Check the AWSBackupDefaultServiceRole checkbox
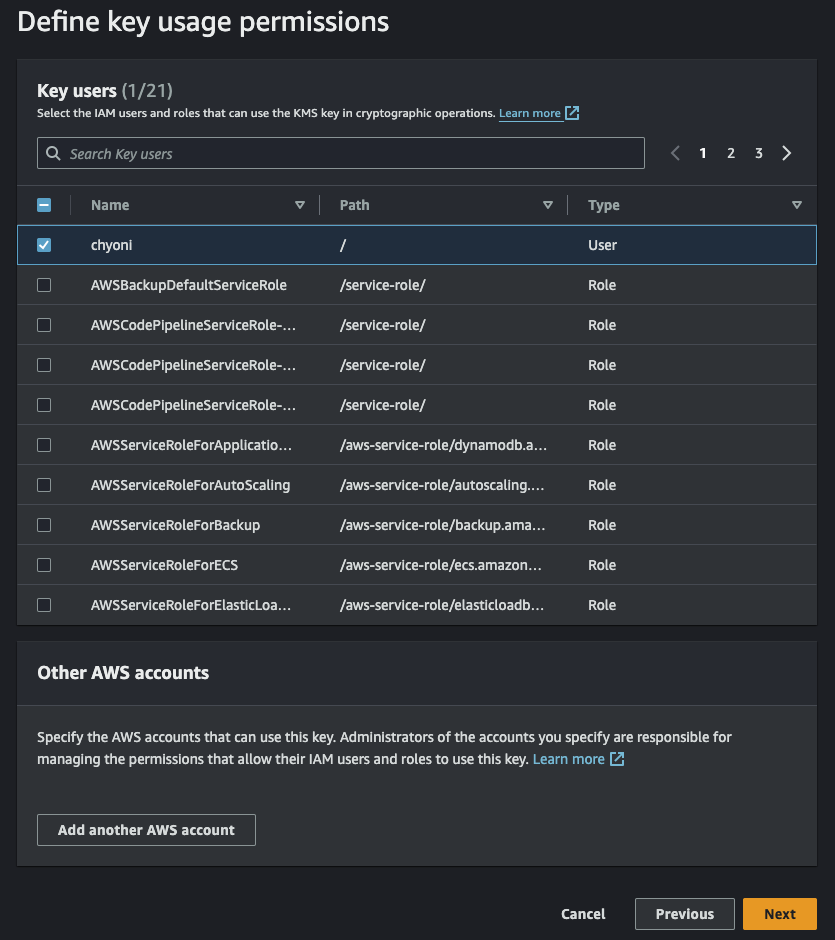 [x=44, y=285]
